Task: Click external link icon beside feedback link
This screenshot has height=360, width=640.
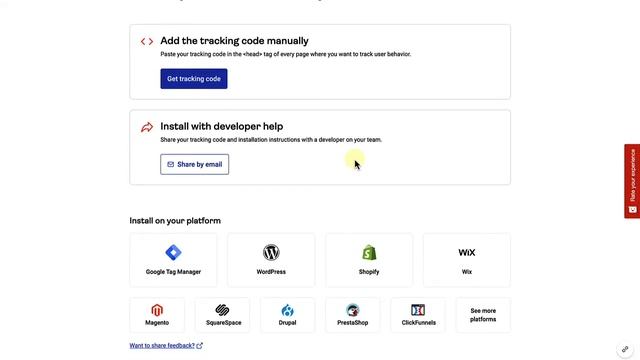Action: click(200, 346)
